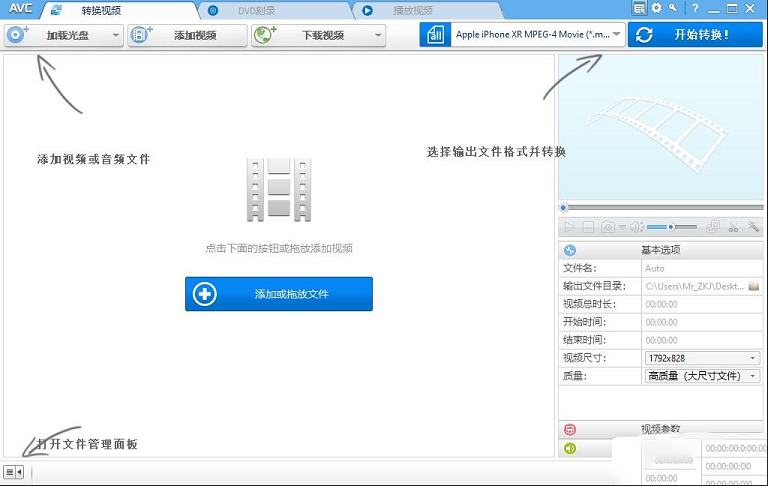This screenshot has width=768, height=486.
Task: Open the 下载视频 dropdown arrow
Action: [x=378, y=35]
